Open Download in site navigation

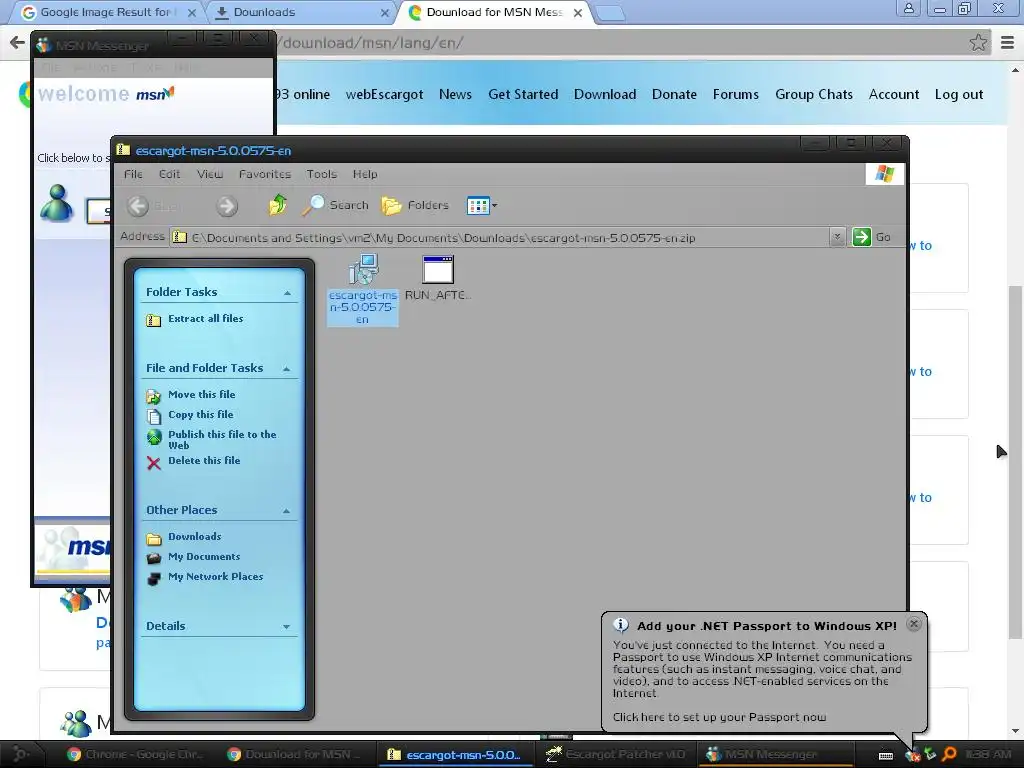tap(605, 95)
